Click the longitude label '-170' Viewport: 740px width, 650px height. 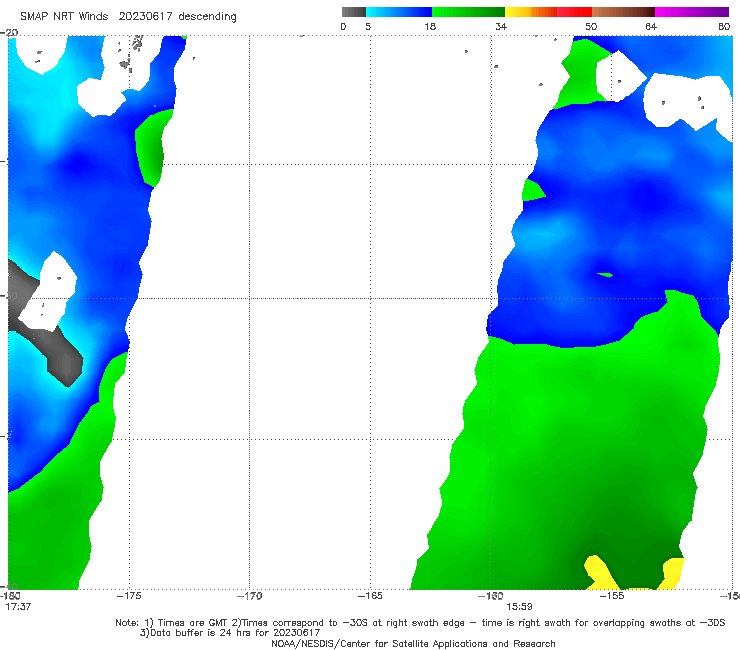click(249, 596)
